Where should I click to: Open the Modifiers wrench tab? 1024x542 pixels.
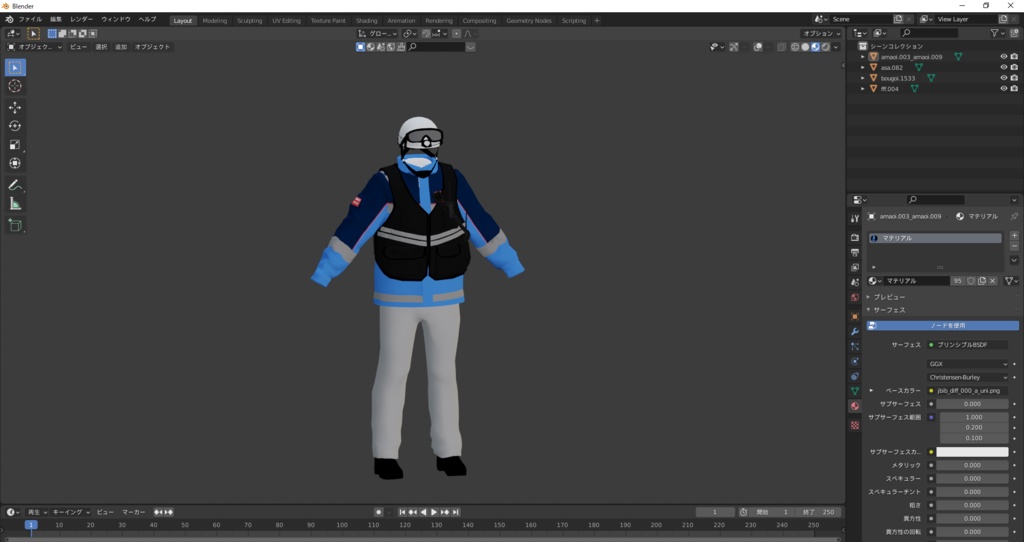pos(855,332)
